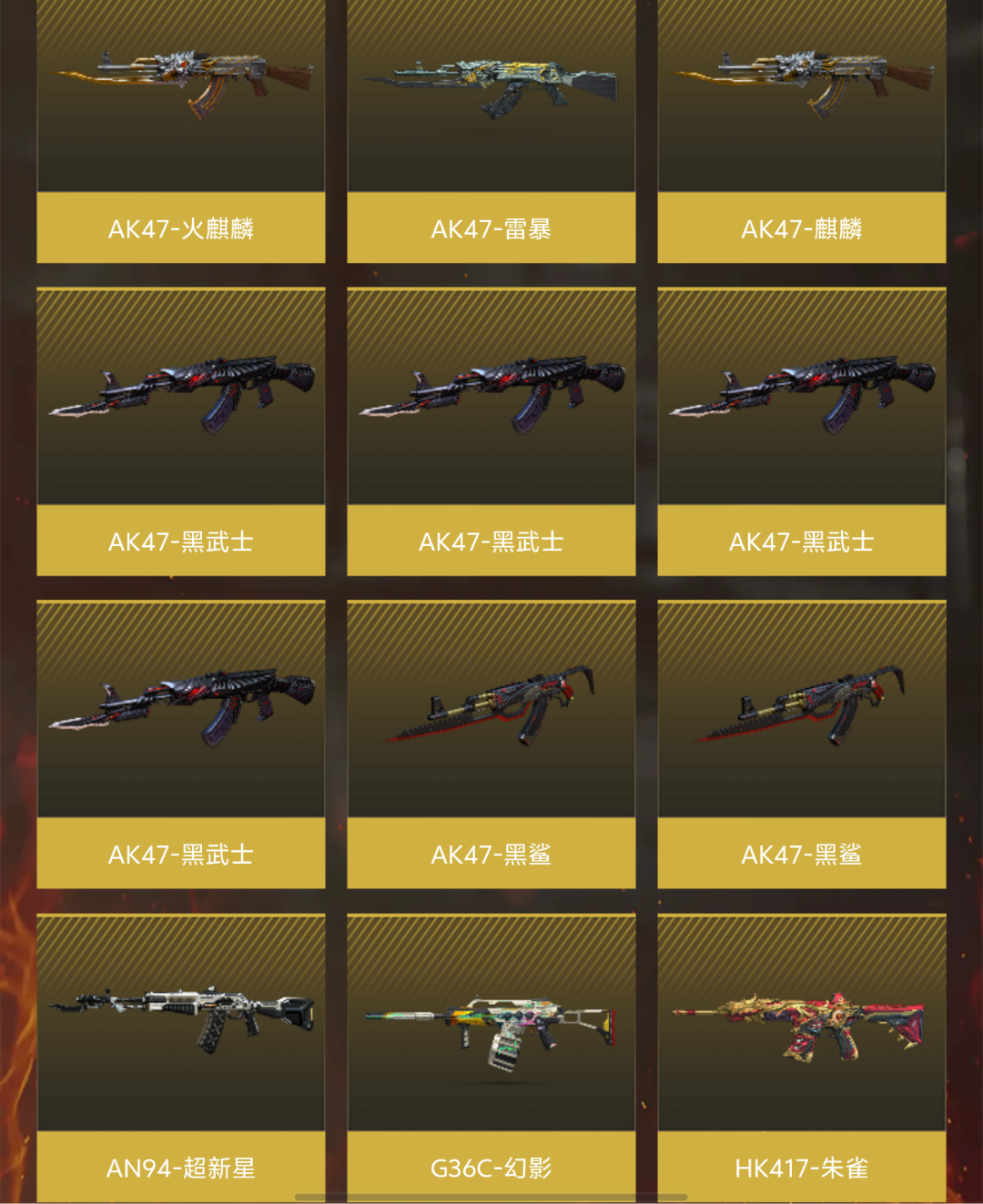Choose AK47-黑武士 card below AK47-雷暴
Screen dimensions: 983x1204
pos(491,431)
